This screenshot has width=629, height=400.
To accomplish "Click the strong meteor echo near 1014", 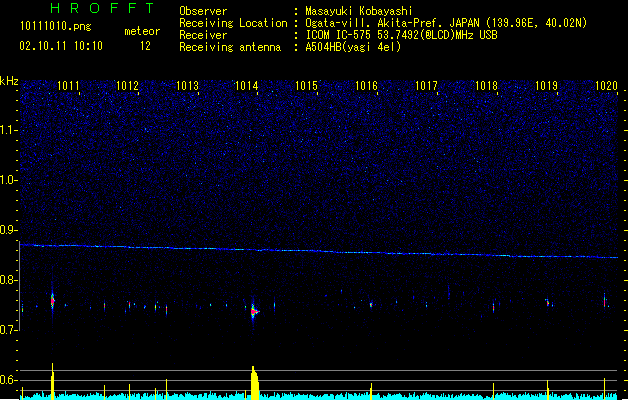I will click(254, 311).
